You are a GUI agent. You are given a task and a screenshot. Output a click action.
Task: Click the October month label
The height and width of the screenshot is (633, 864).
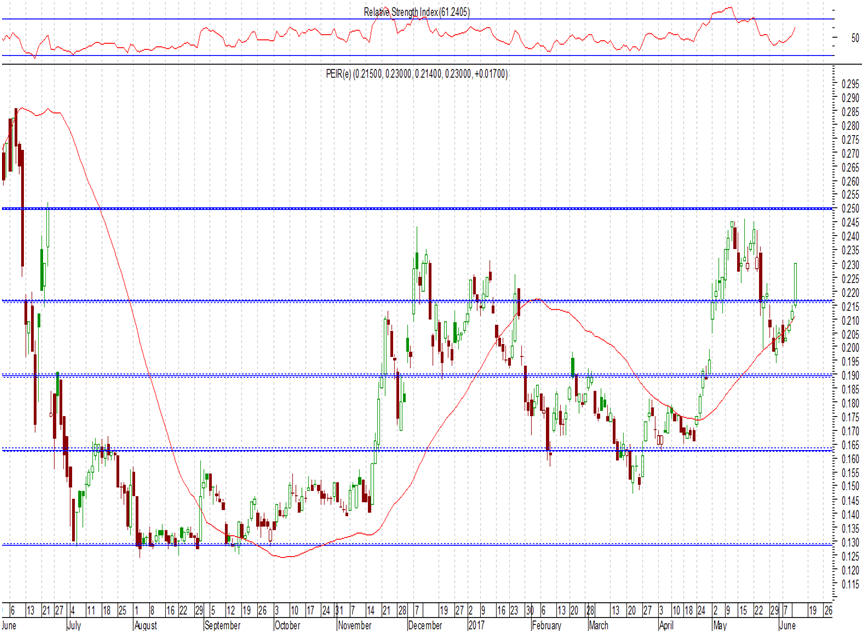pyautogui.click(x=287, y=626)
